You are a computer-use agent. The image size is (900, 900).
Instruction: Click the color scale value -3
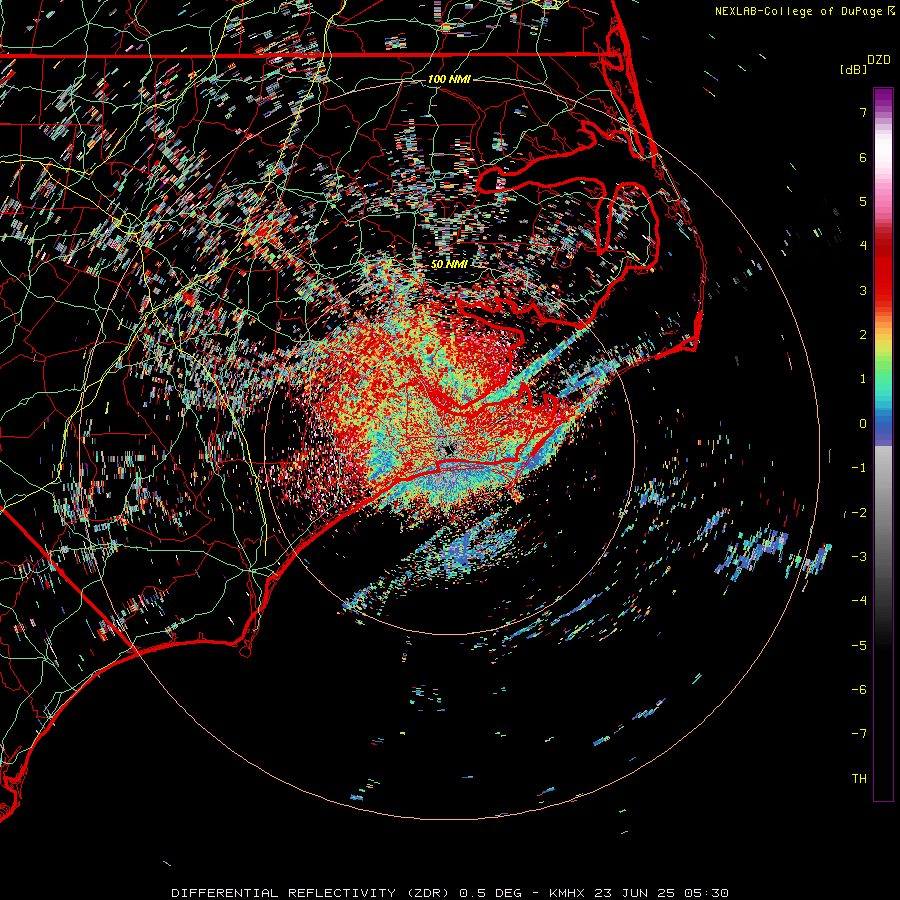(859, 557)
